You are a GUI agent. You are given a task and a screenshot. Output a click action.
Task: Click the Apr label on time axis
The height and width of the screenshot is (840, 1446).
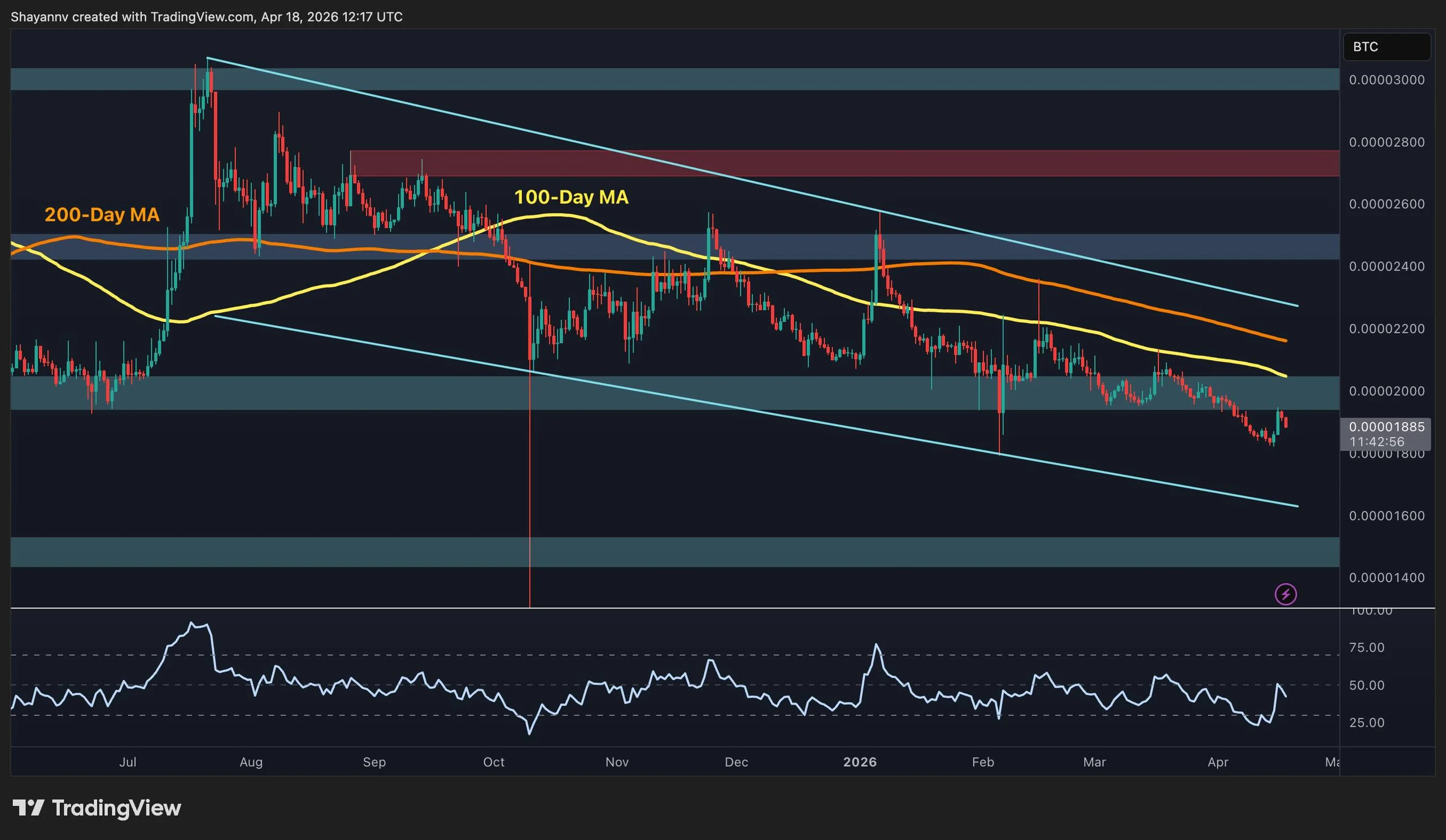tap(1218, 762)
